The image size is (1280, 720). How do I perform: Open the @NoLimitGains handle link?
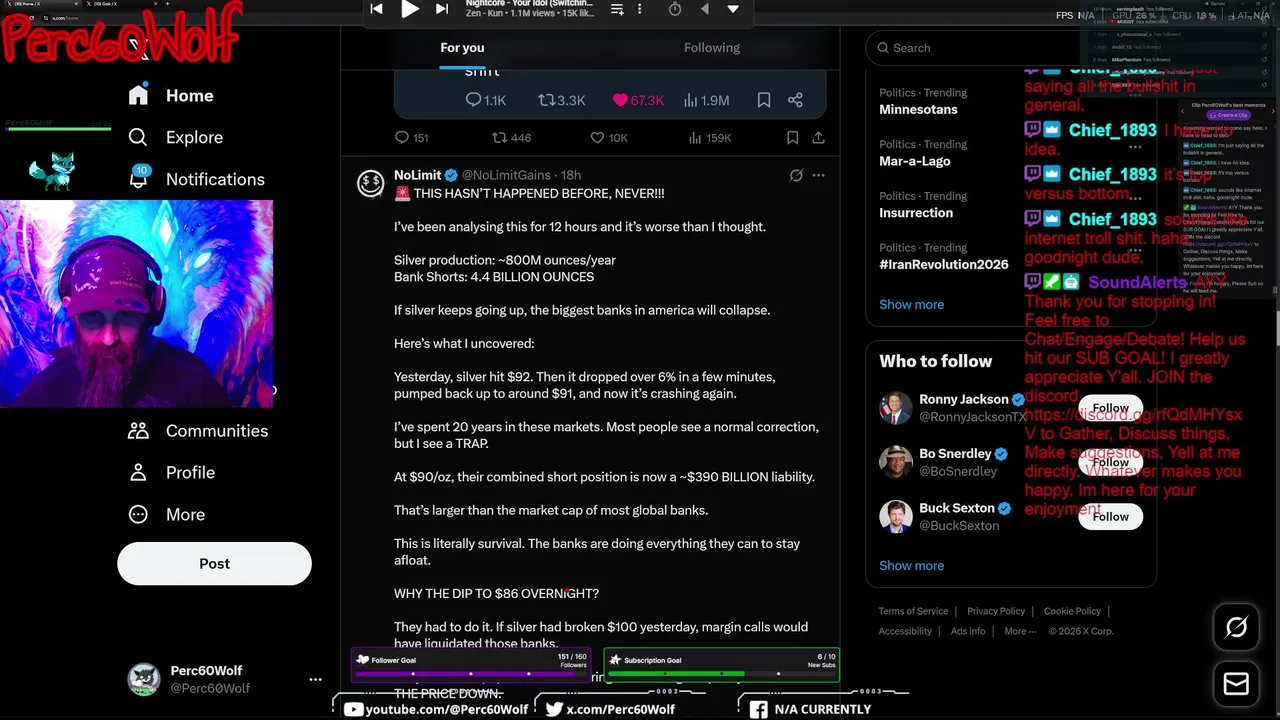tap(506, 175)
